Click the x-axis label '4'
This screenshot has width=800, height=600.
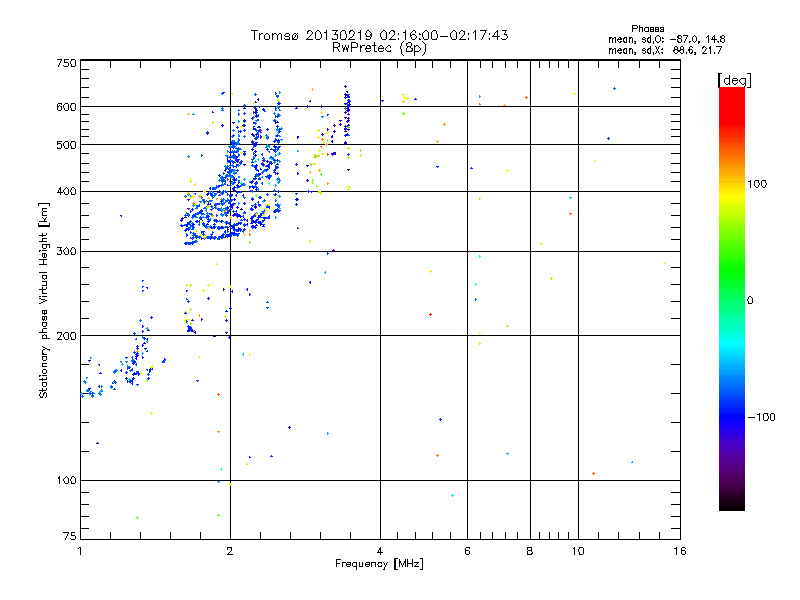tap(380, 551)
